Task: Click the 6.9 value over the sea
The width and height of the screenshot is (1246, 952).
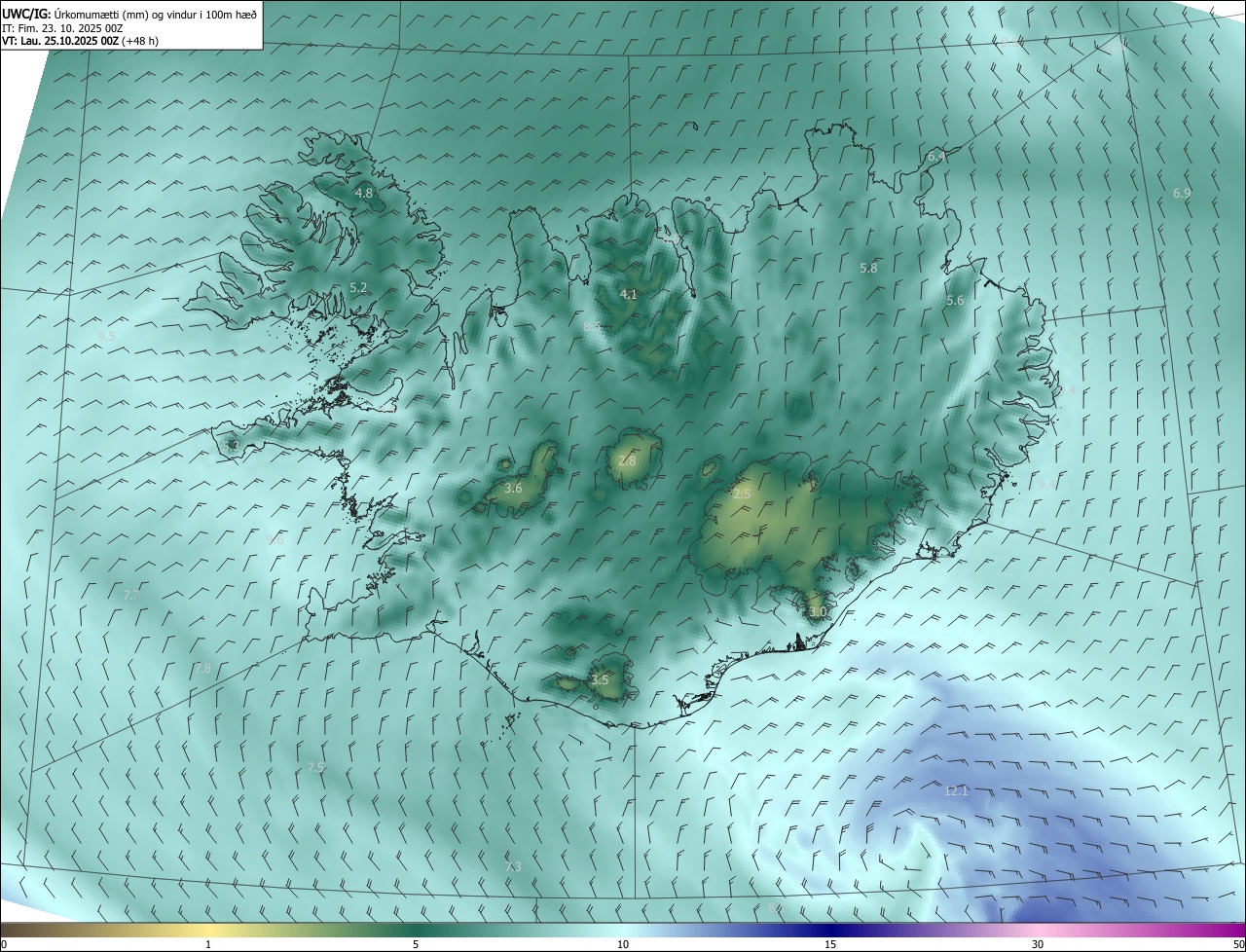Action: 1182,195
